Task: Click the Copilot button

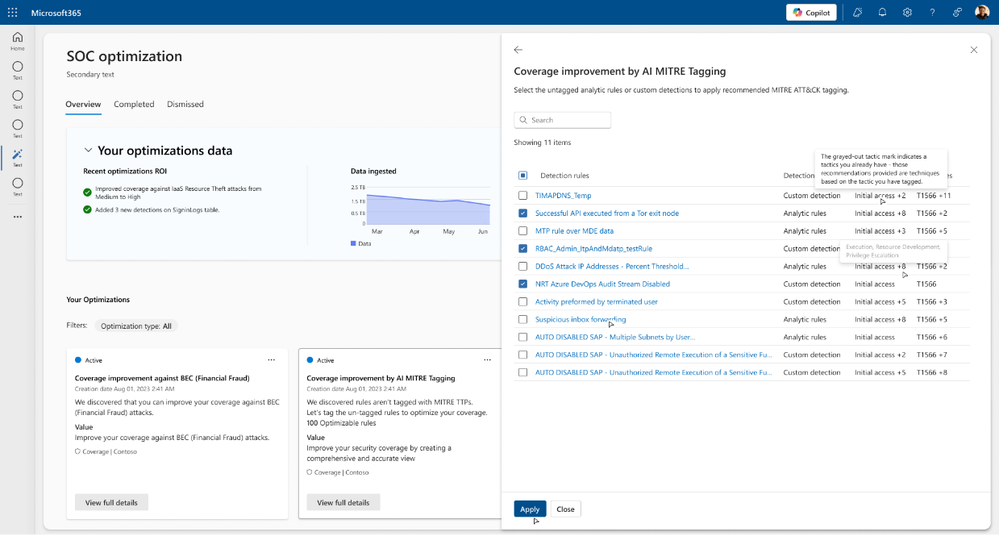Action: 811,13
